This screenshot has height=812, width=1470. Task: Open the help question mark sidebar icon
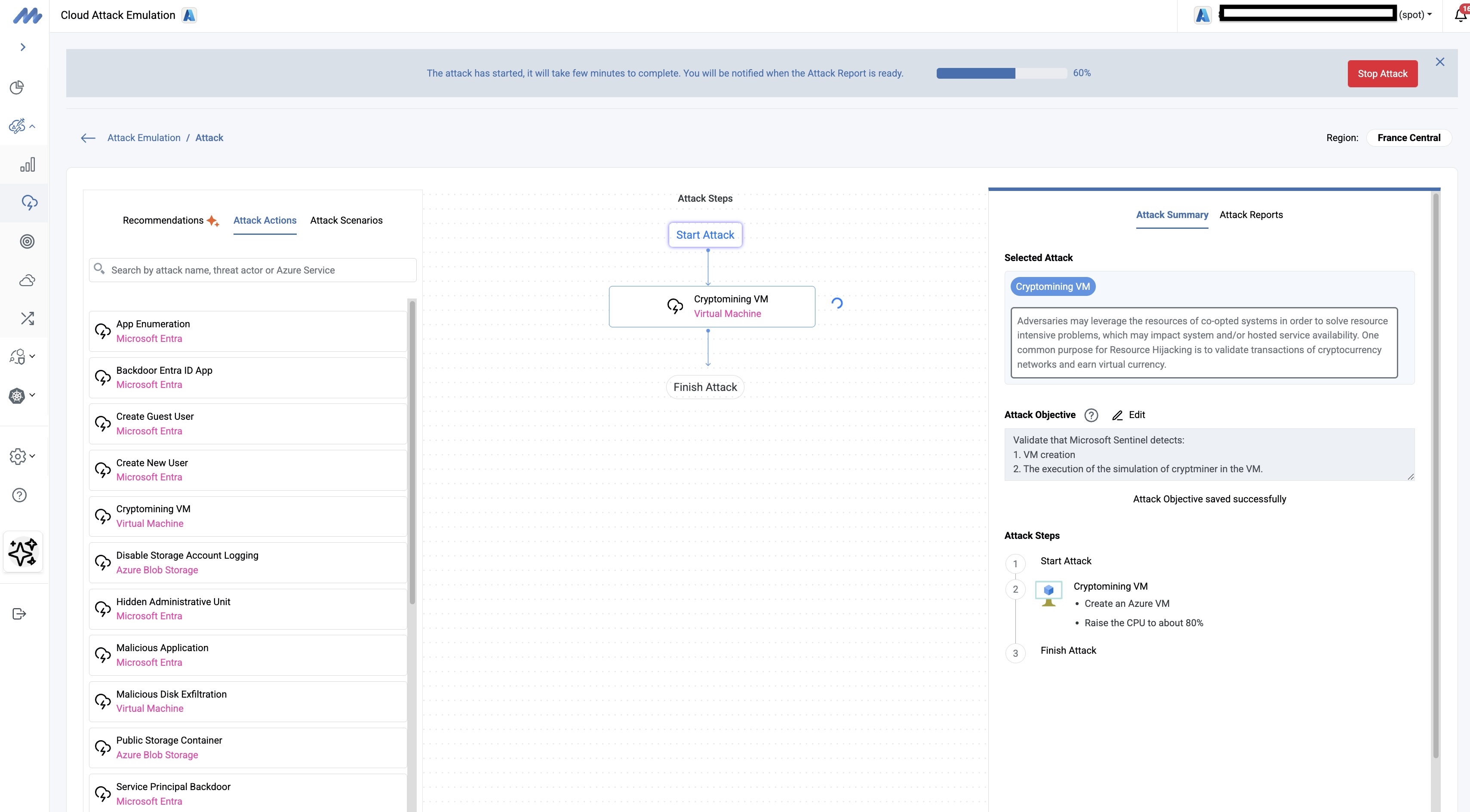coord(19,495)
